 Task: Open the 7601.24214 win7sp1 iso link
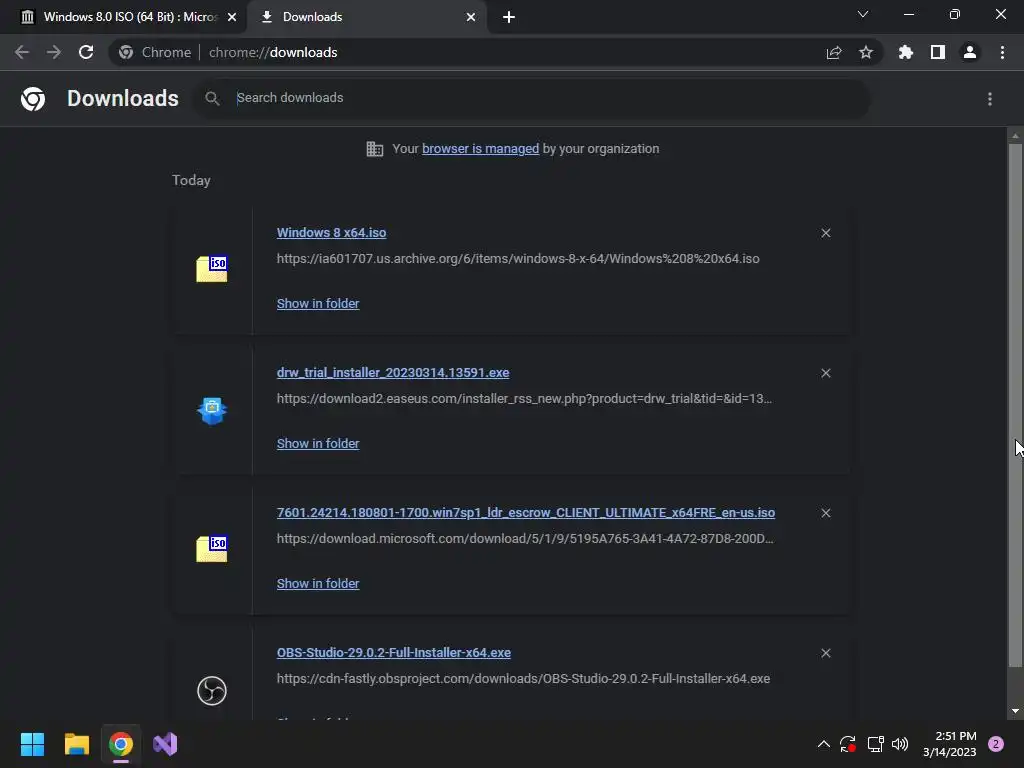pos(526,513)
